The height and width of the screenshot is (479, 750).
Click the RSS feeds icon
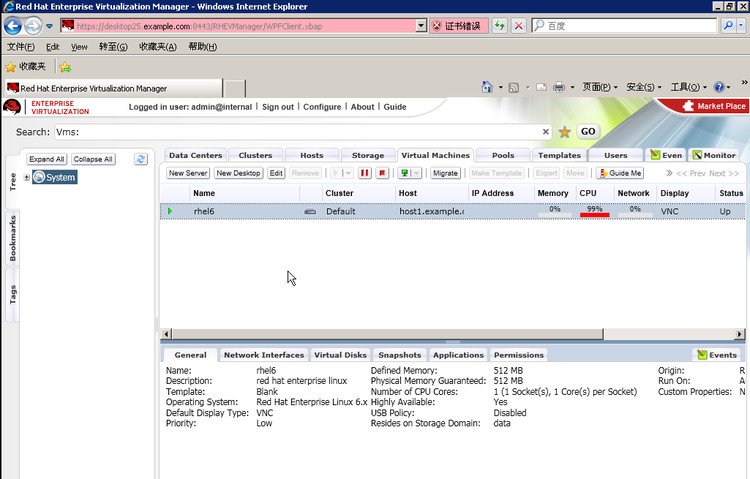(x=514, y=88)
